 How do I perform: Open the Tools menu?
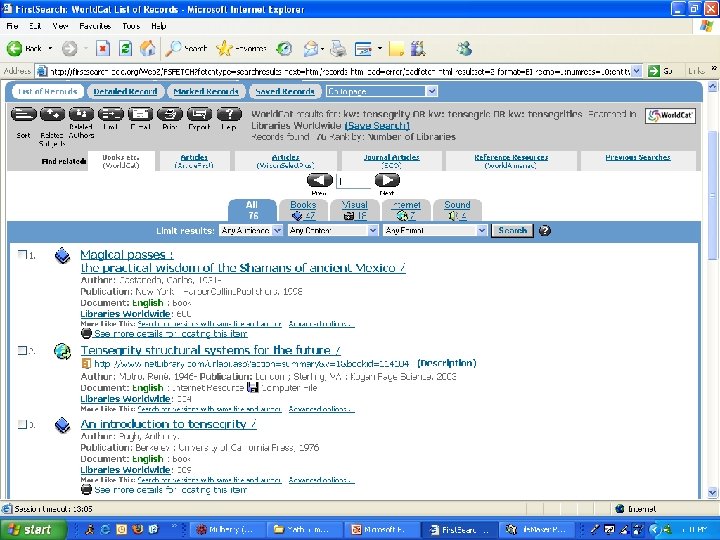coord(131,26)
